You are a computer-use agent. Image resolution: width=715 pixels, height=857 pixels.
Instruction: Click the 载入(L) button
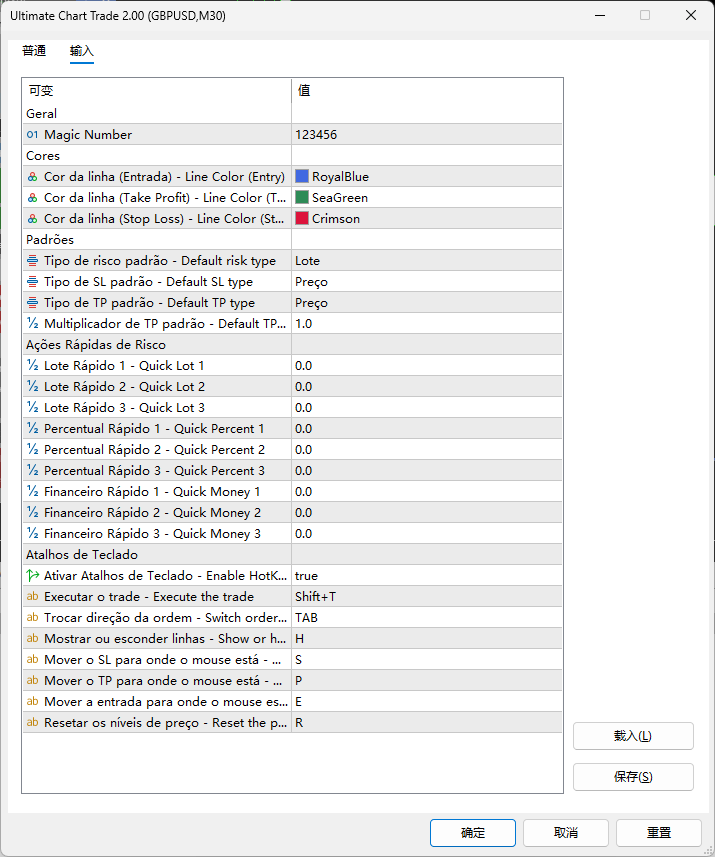(x=633, y=736)
